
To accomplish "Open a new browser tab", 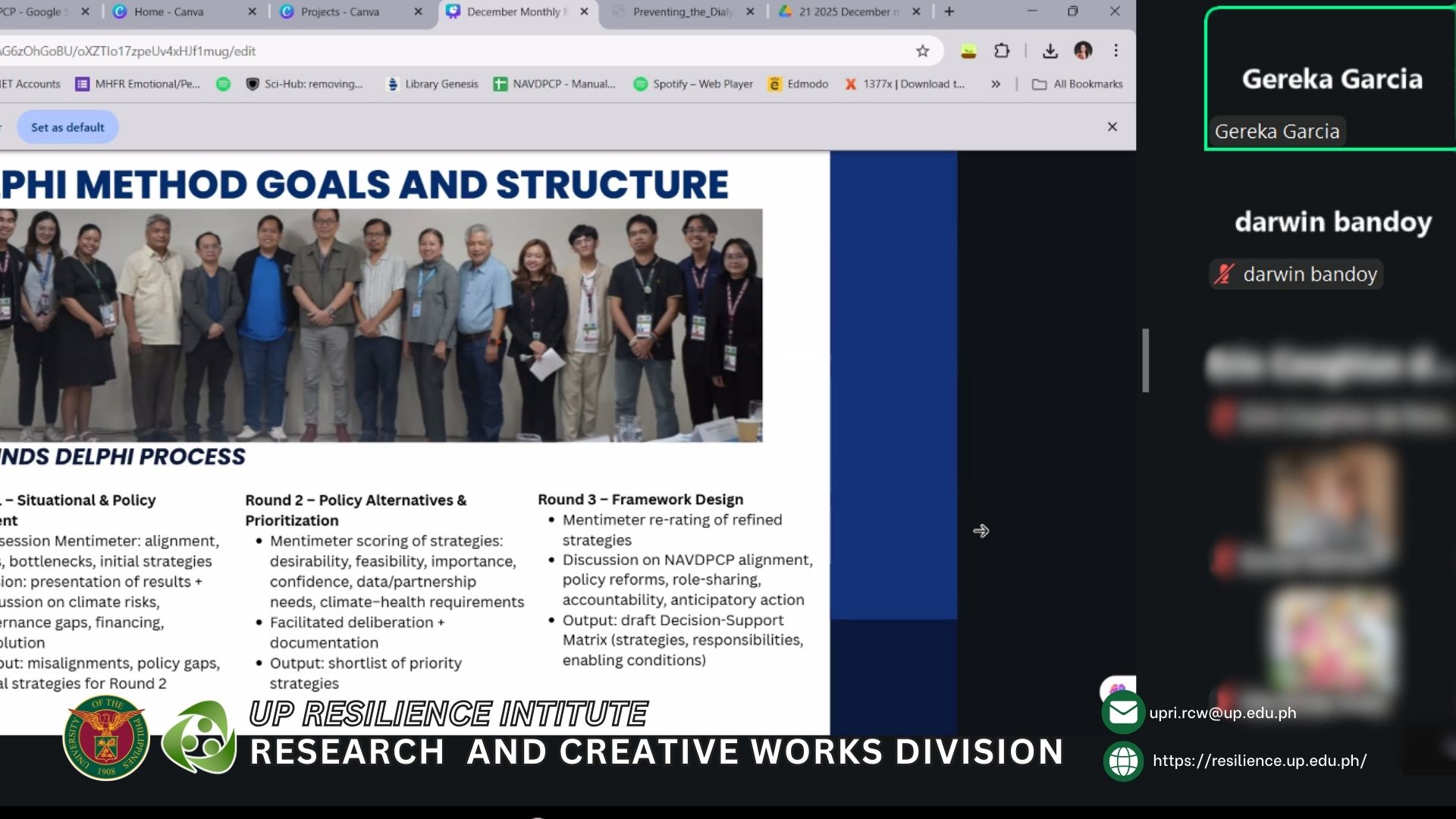I will (949, 11).
